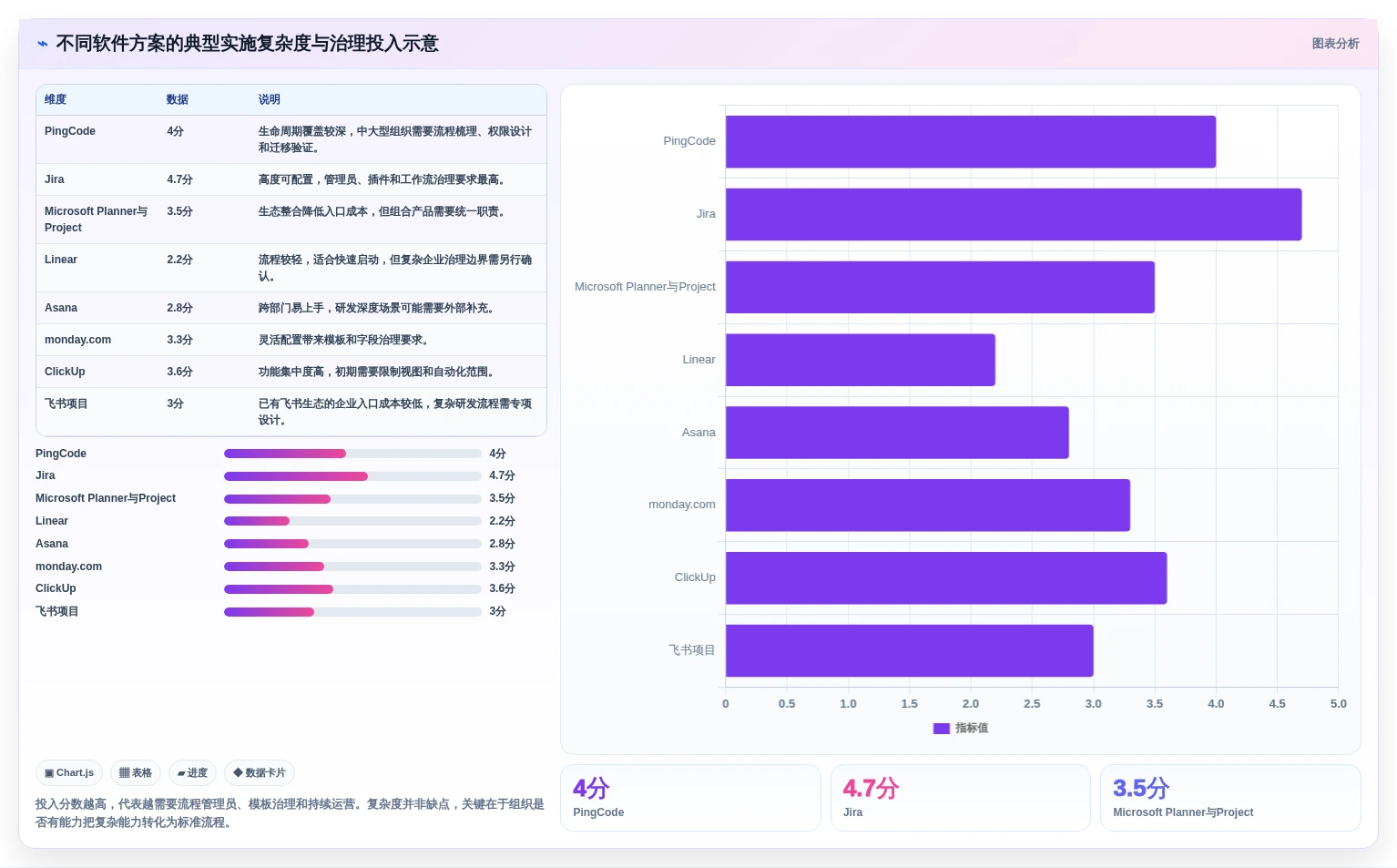
Task: Click the ClickUp progress bar
Action: [x=352, y=588]
